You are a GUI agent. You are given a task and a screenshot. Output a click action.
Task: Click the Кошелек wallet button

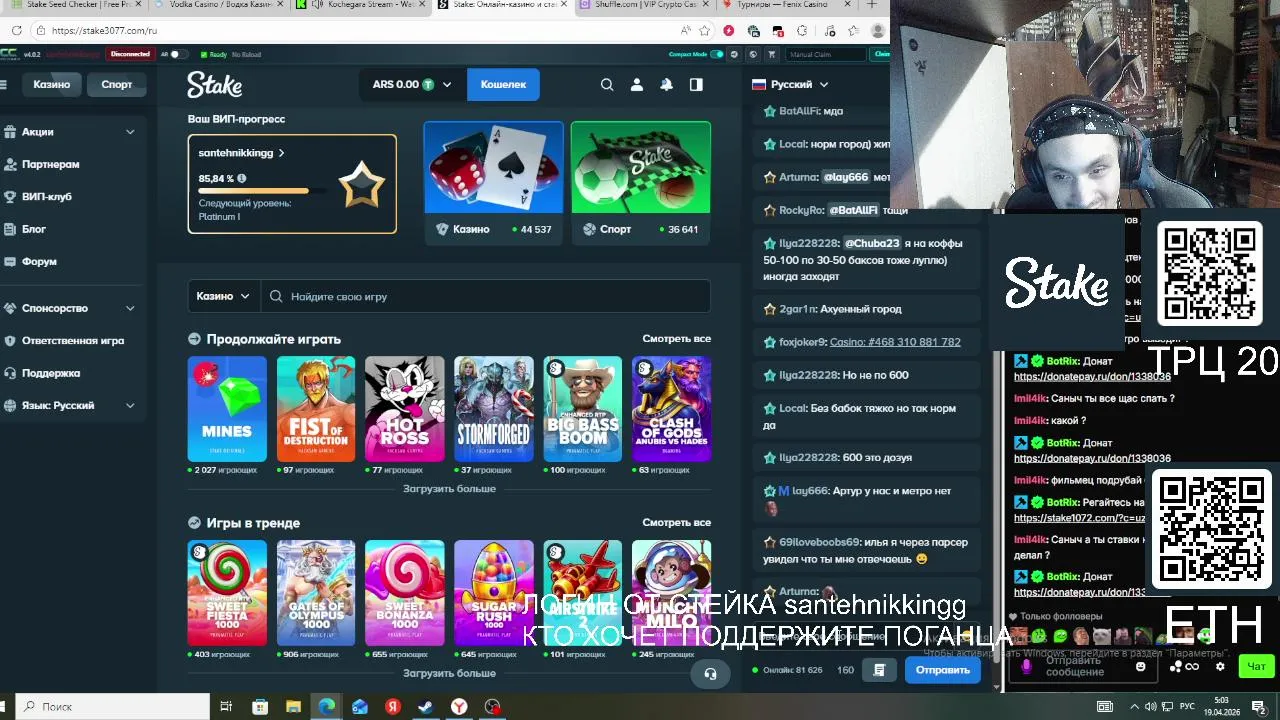click(x=503, y=85)
